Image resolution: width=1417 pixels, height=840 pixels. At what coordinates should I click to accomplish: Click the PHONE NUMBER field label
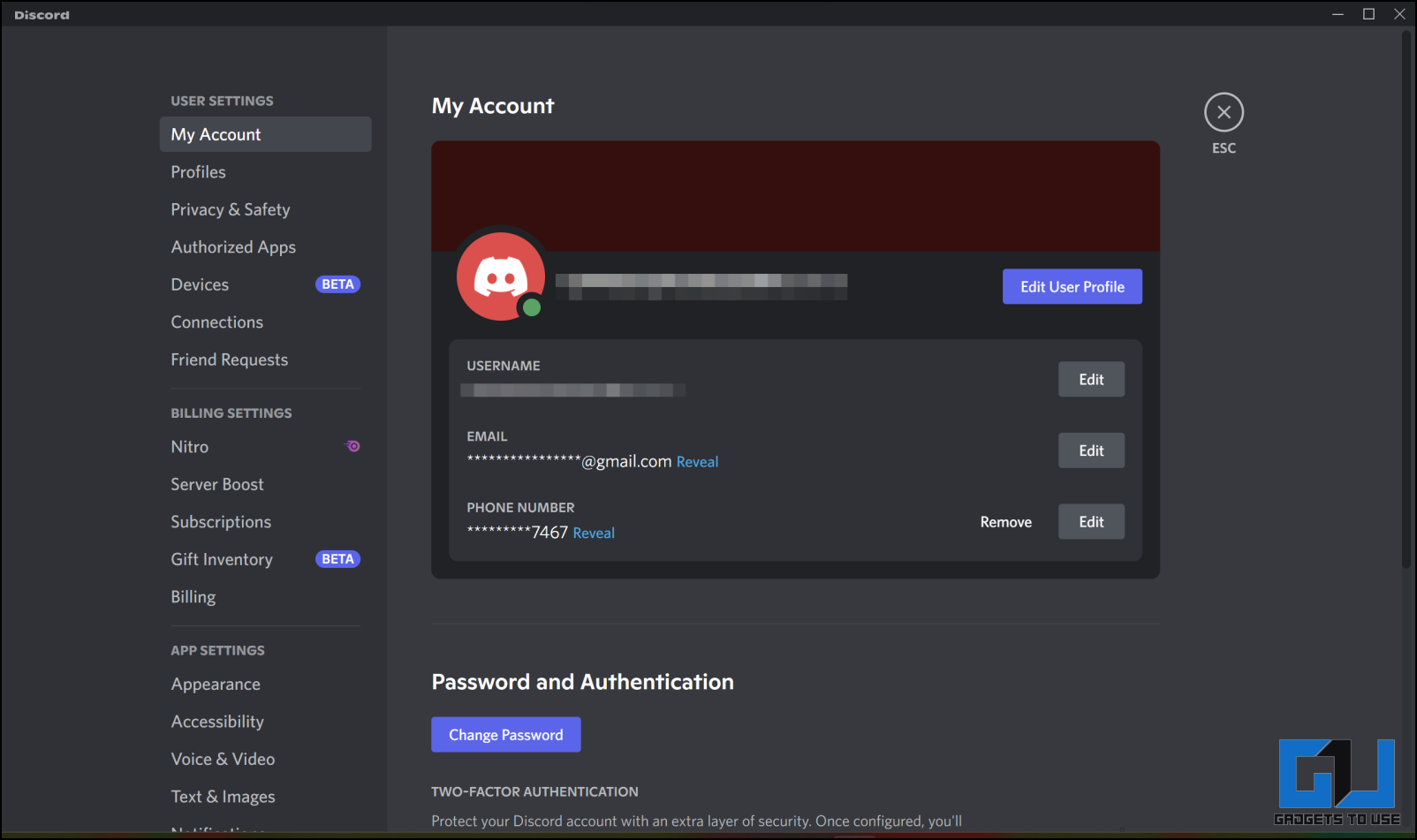(520, 508)
